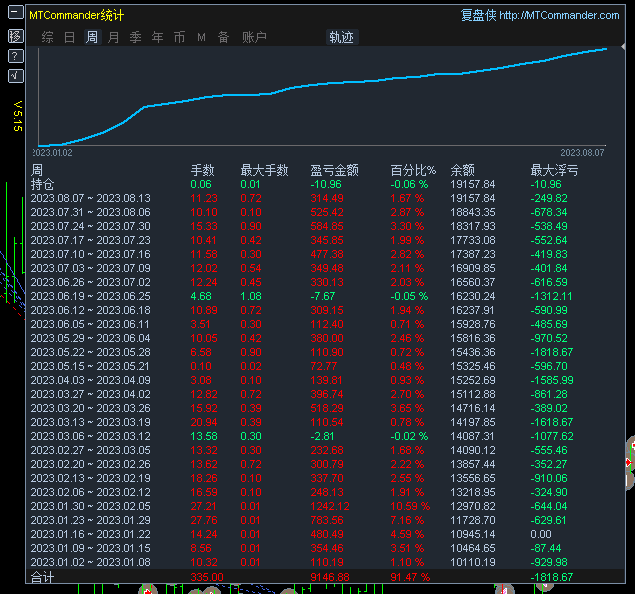Click the 百分比% column header
This screenshot has height=594, width=635.
[x=413, y=170]
